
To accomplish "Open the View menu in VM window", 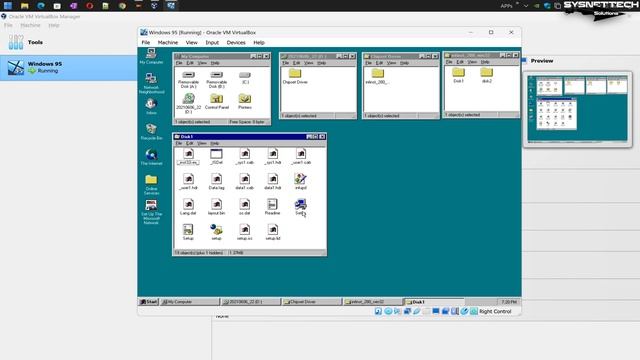I will 191,42.
